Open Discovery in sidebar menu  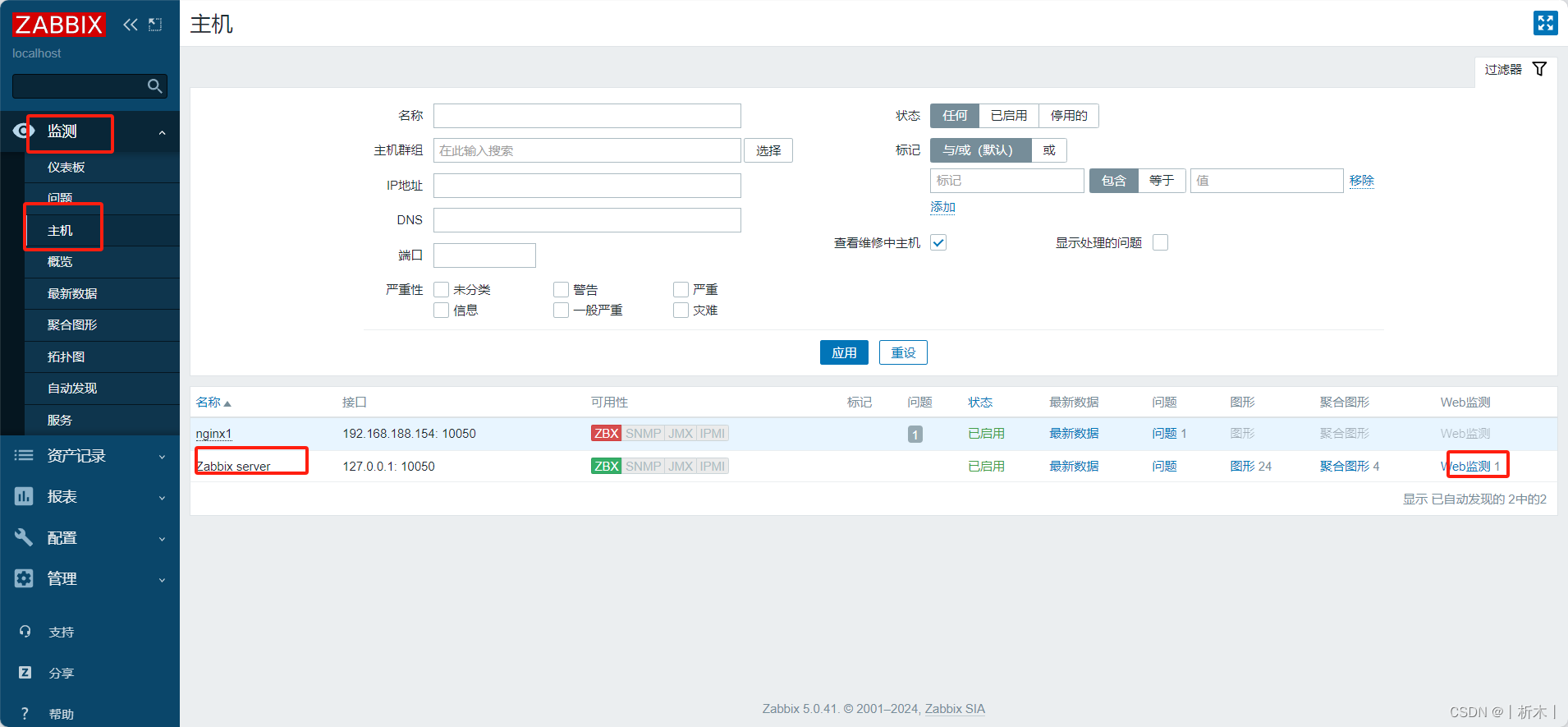tap(72, 389)
